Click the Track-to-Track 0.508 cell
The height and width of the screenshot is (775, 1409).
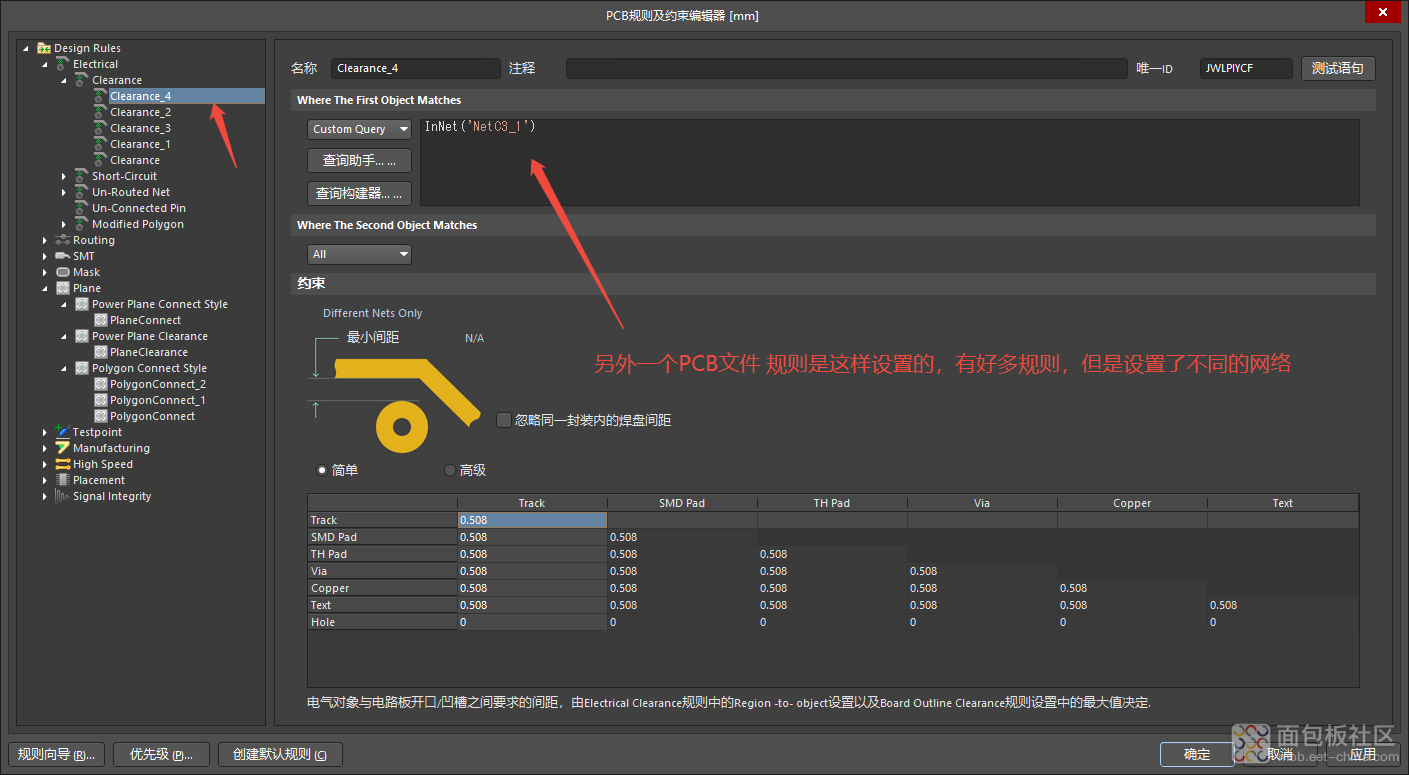coord(532,520)
